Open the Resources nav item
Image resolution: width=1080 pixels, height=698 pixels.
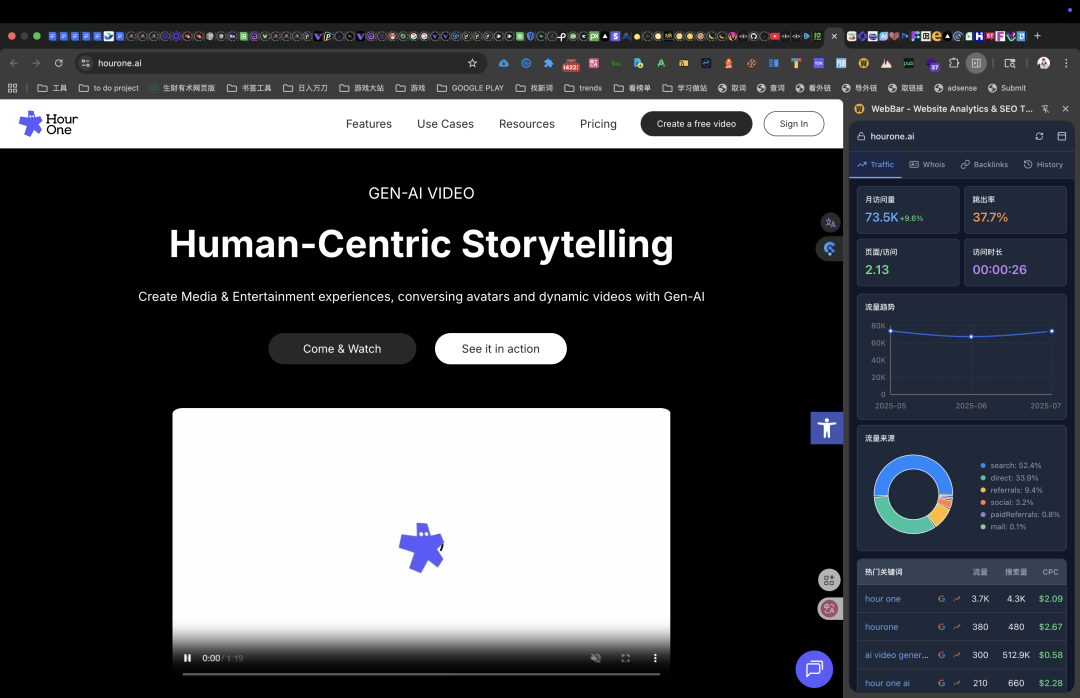pos(527,124)
